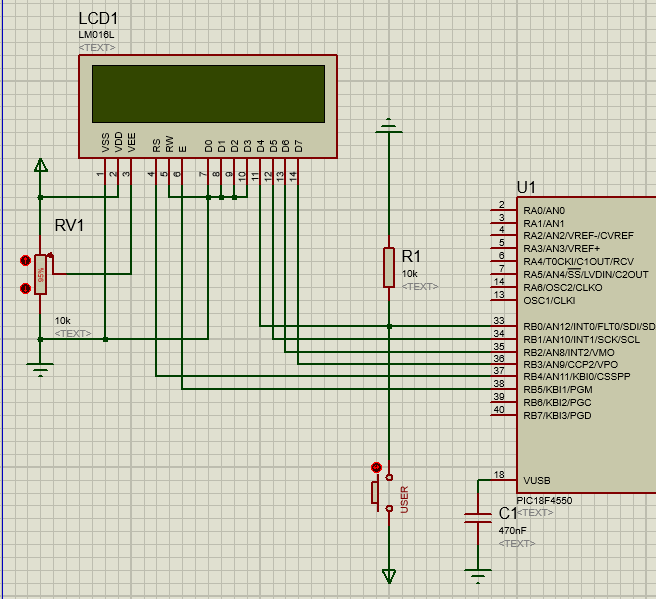Image resolution: width=656 pixels, height=599 pixels.
Task: Click the RA0/AN0 pin label
Action: coord(544,210)
